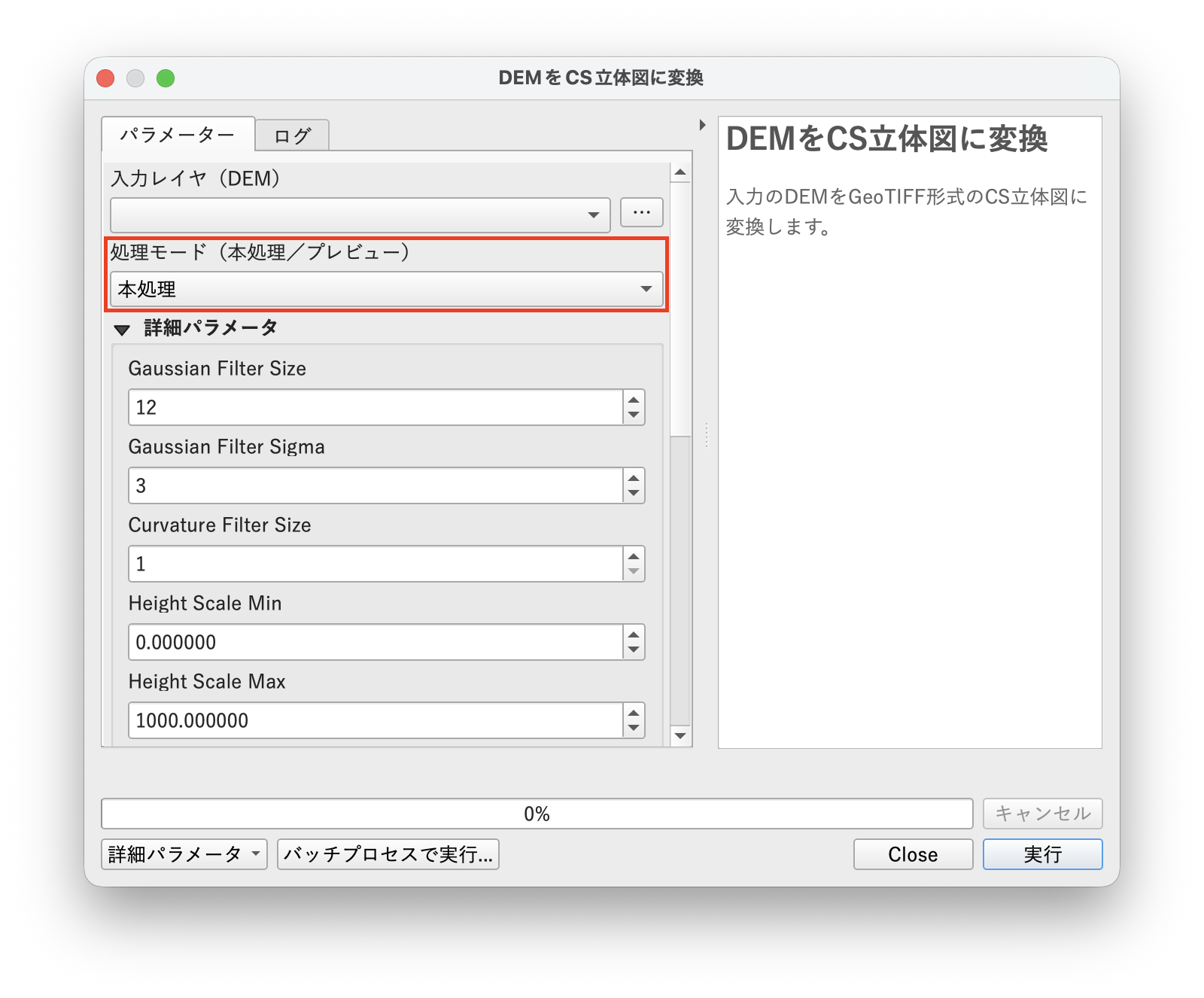Switch to the ログ tab

coord(293,135)
